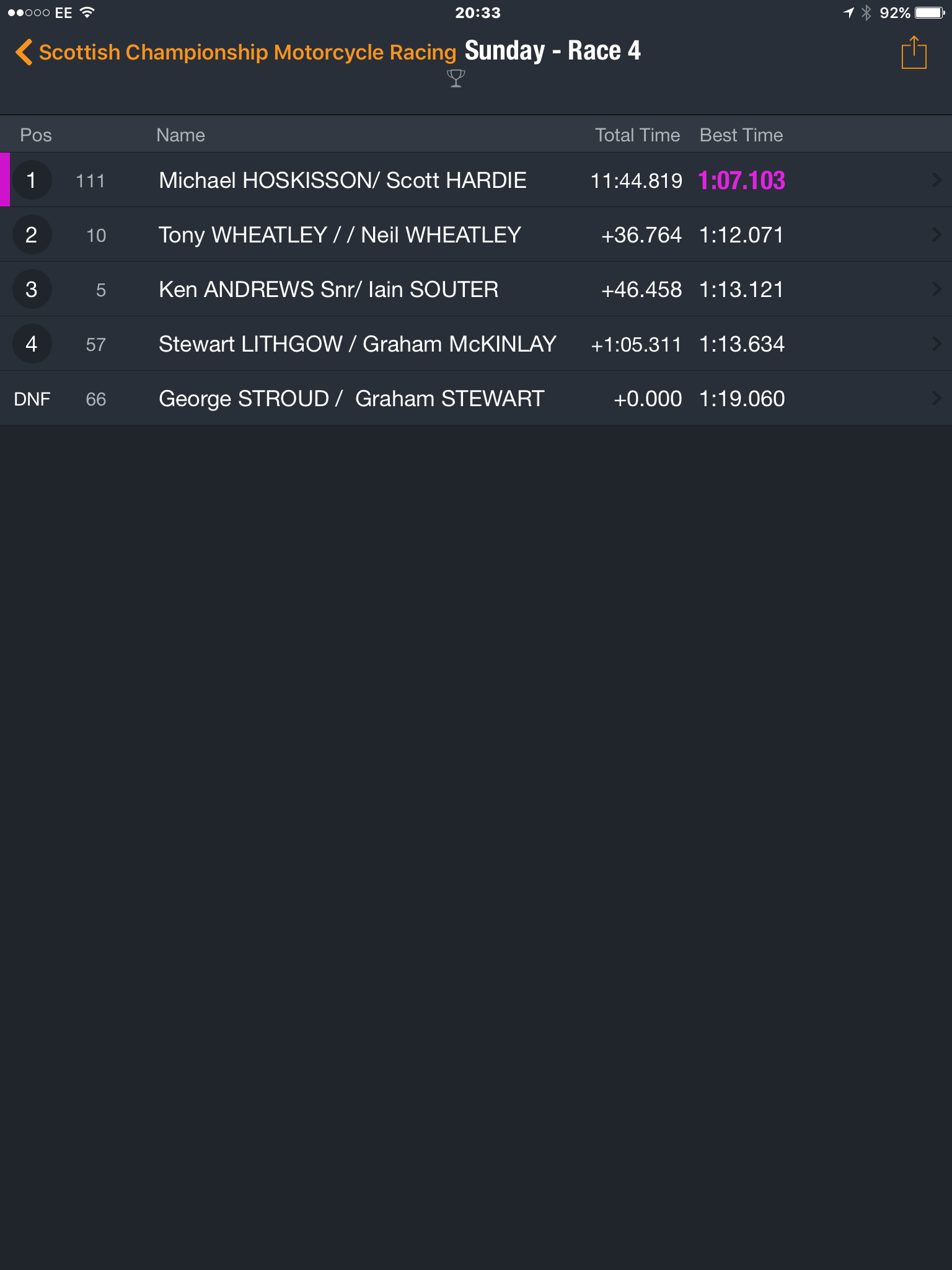Tap the trophy icon under the title
The width and height of the screenshot is (952, 1270).
tap(456, 79)
